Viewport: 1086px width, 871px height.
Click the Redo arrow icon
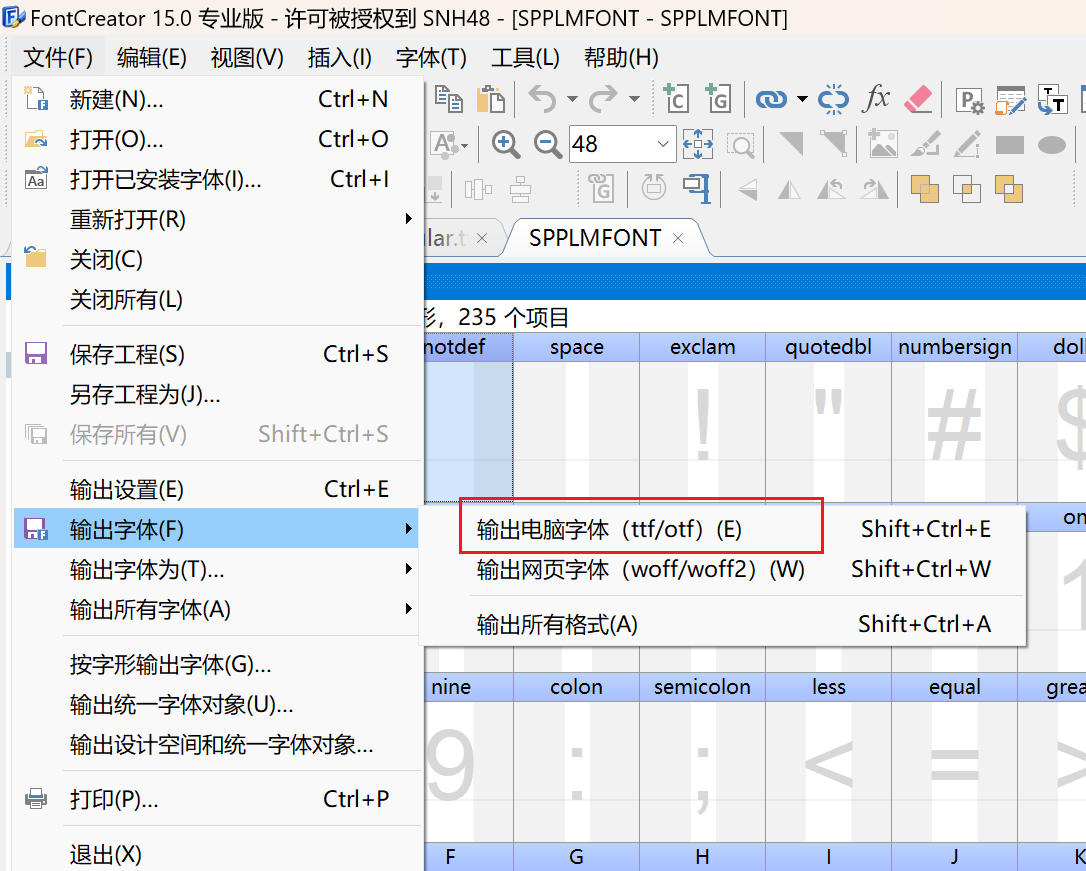coord(603,100)
